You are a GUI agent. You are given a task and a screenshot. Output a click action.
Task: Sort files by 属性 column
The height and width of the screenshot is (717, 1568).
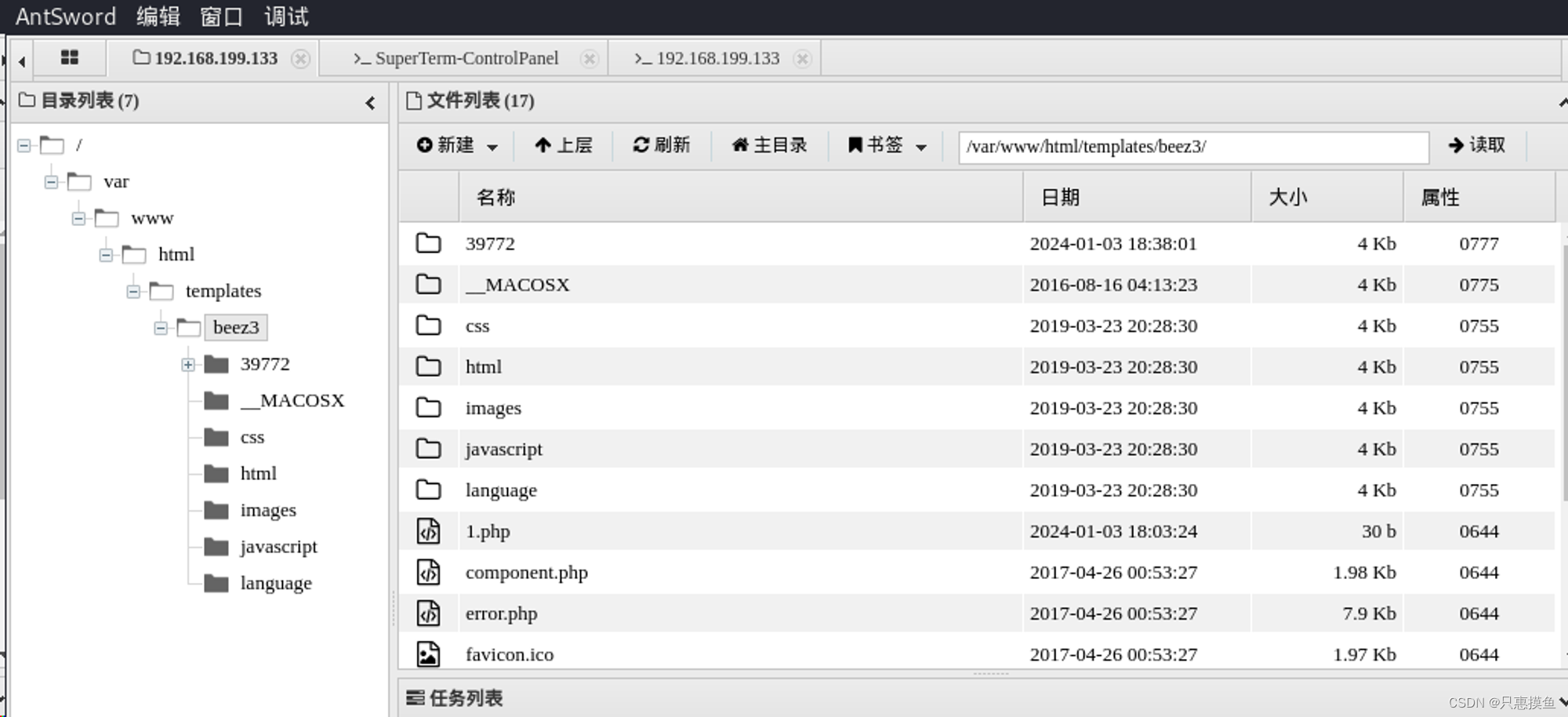[1479, 197]
